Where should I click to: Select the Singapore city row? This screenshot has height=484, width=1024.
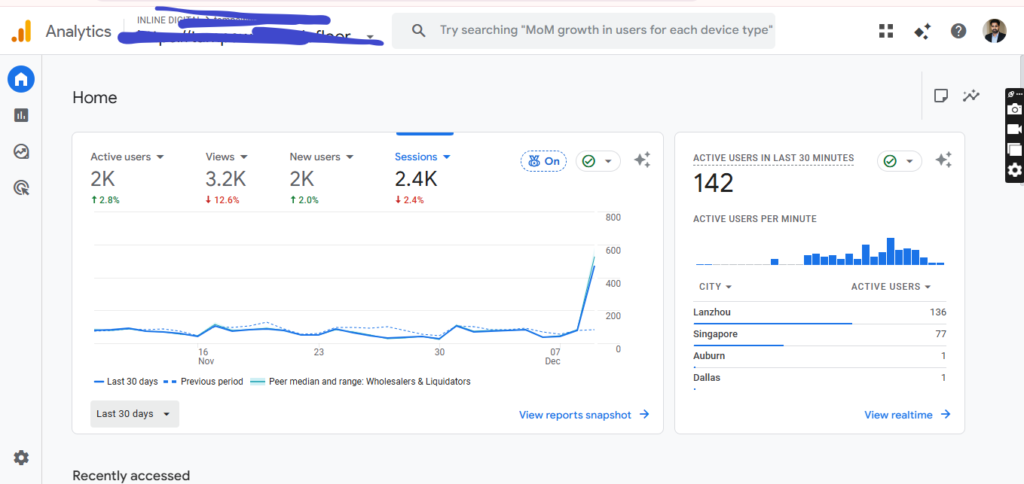820,334
